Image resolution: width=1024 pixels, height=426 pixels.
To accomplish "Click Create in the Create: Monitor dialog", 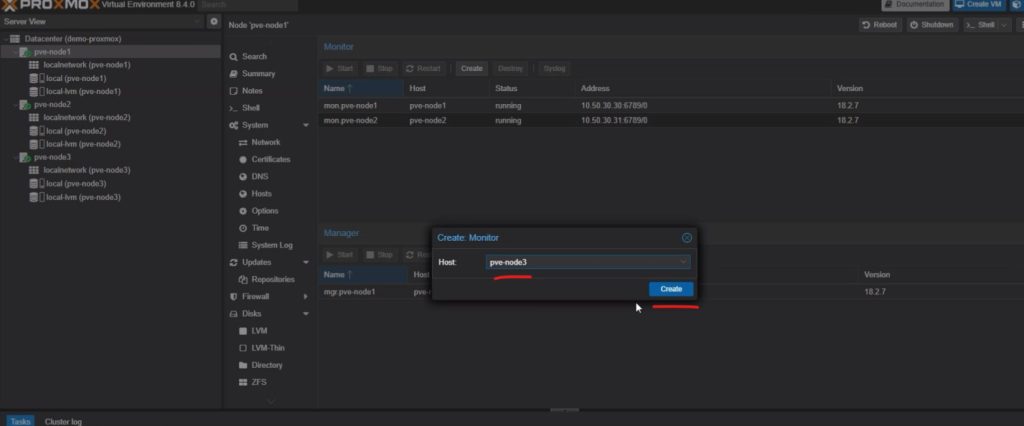I will [x=671, y=289].
